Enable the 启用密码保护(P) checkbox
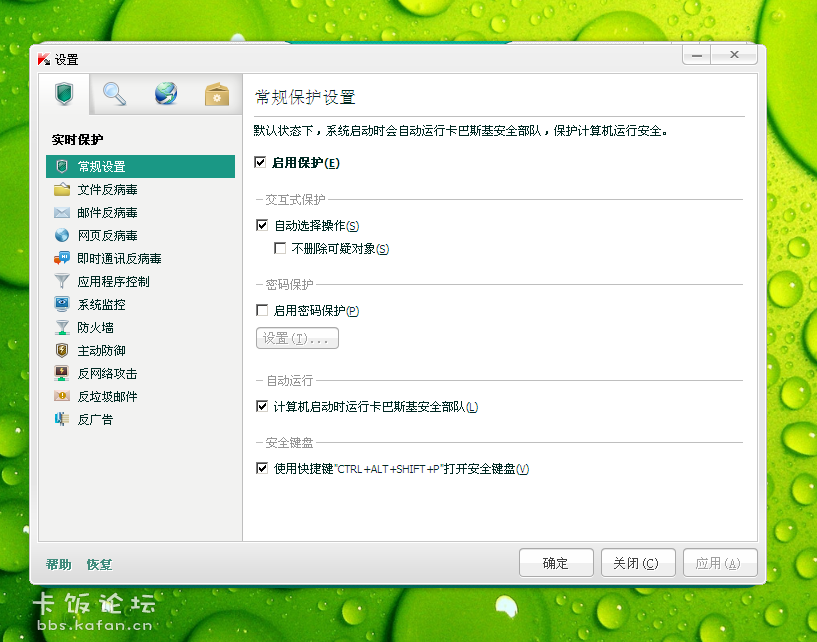Image resolution: width=817 pixels, height=642 pixels. 262,311
